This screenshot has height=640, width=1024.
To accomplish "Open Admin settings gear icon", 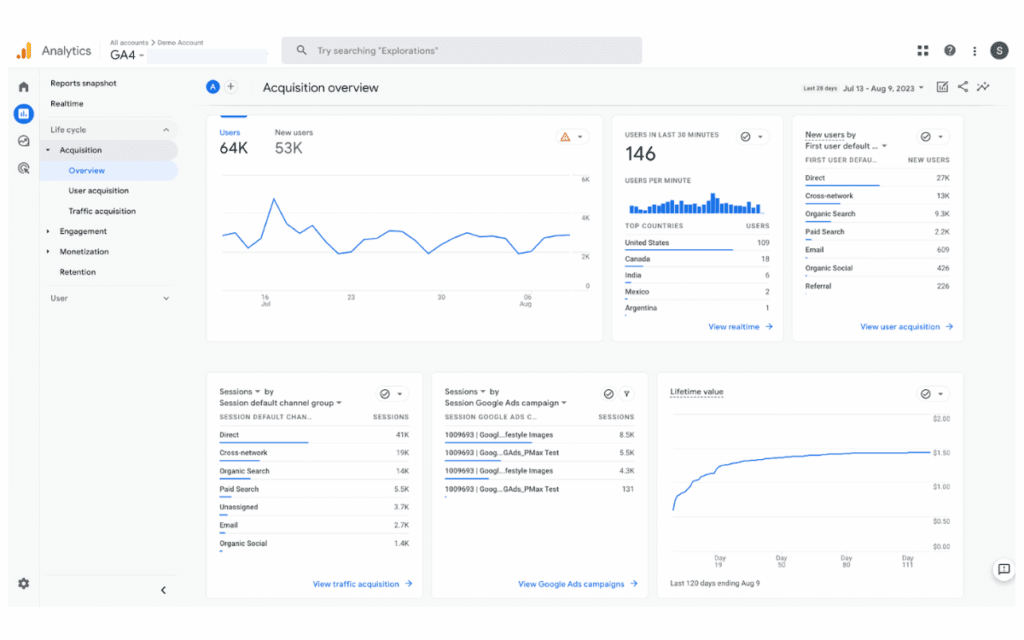I will [x=23, y=583].
